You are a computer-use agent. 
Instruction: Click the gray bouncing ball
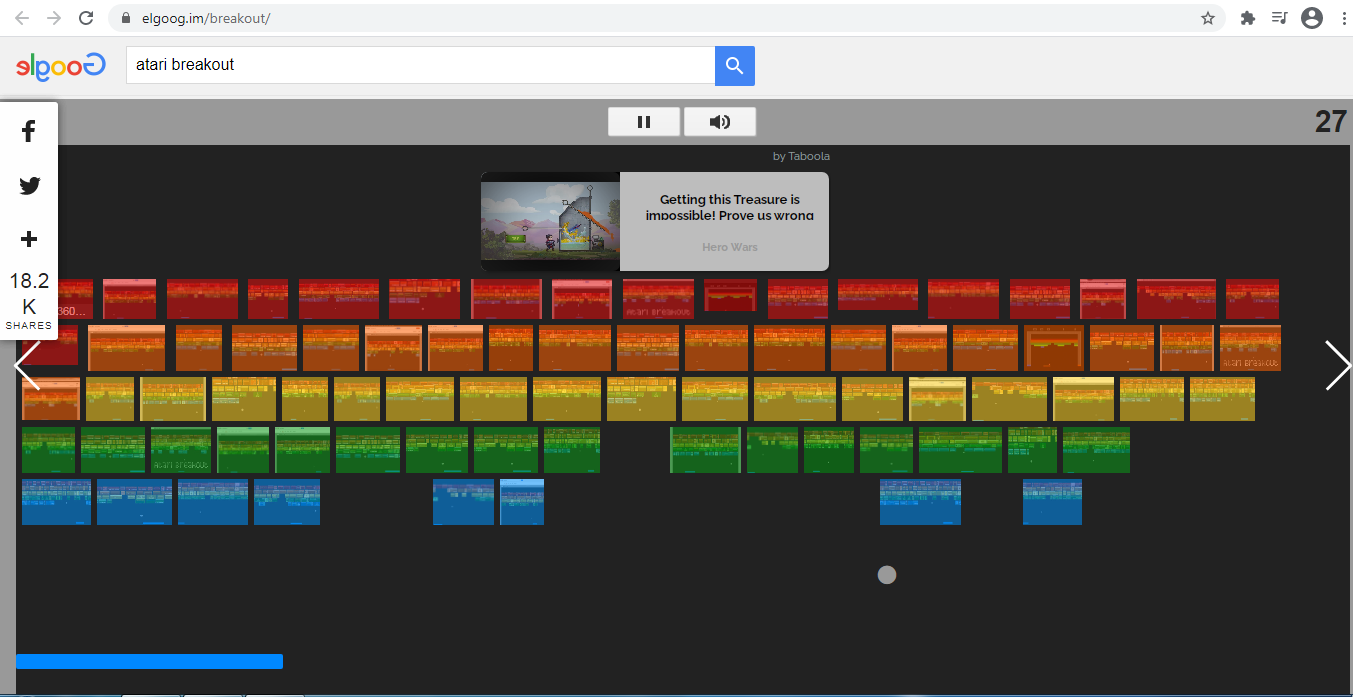pos(887,575)
